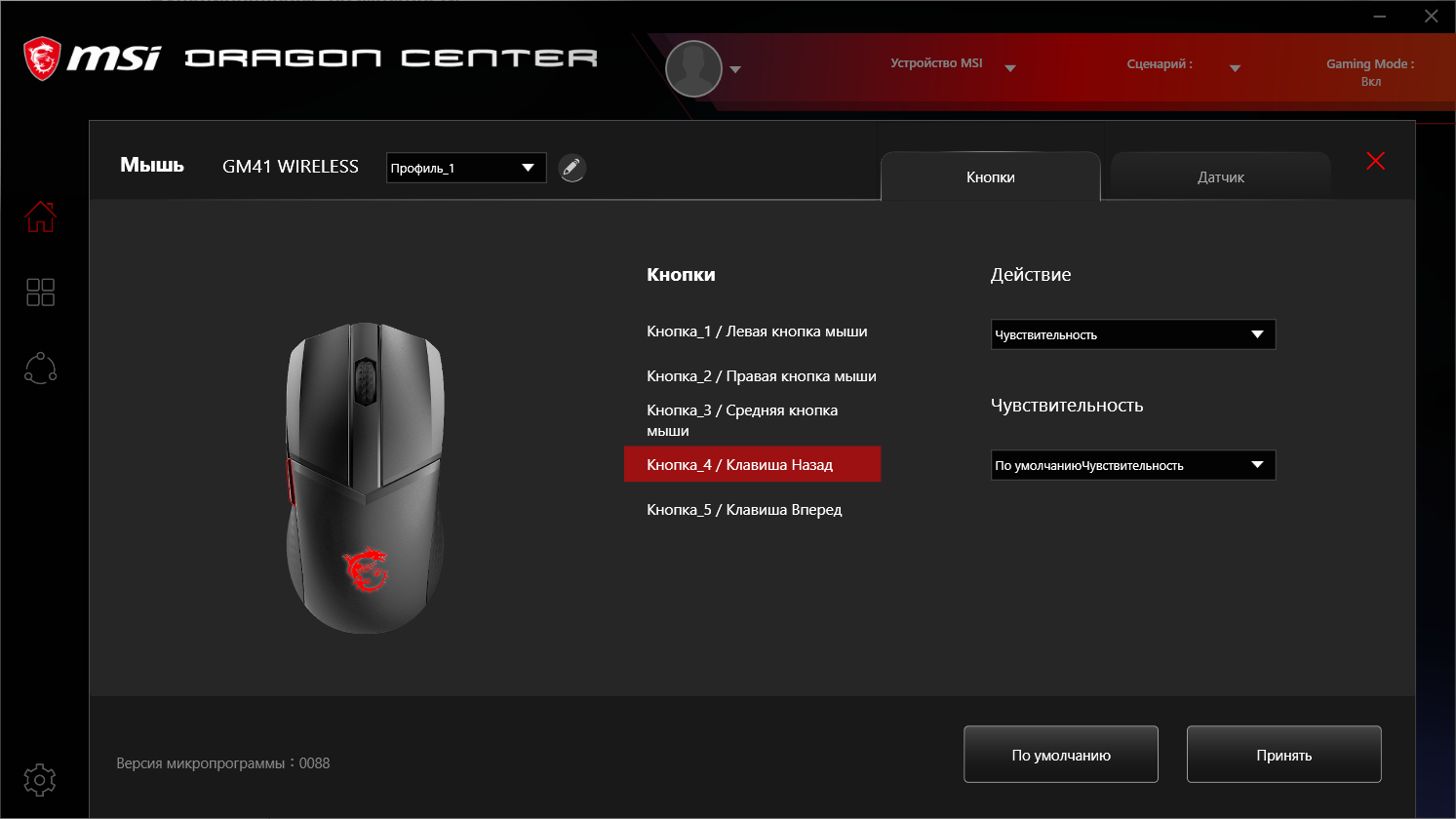The height and width of the screenshot is (819, 1456).
Task: Open the circular sync icon in sidebar
Action: [x=40, y=368]
